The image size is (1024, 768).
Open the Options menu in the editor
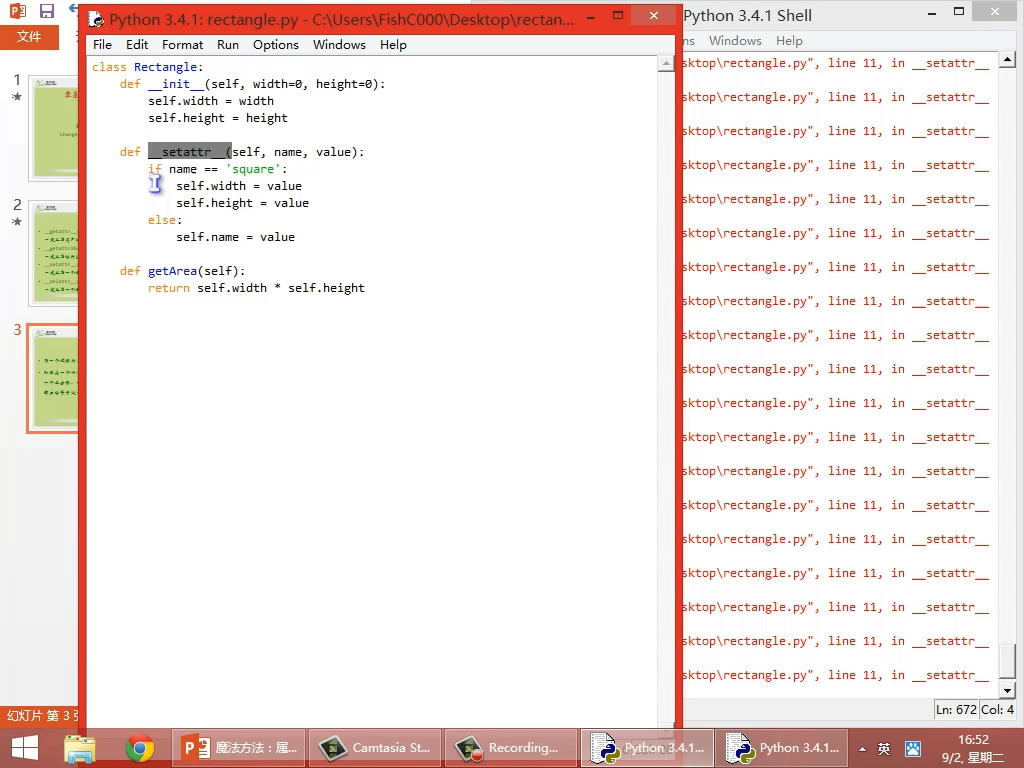pyautogui.click(x=275, y=45)
